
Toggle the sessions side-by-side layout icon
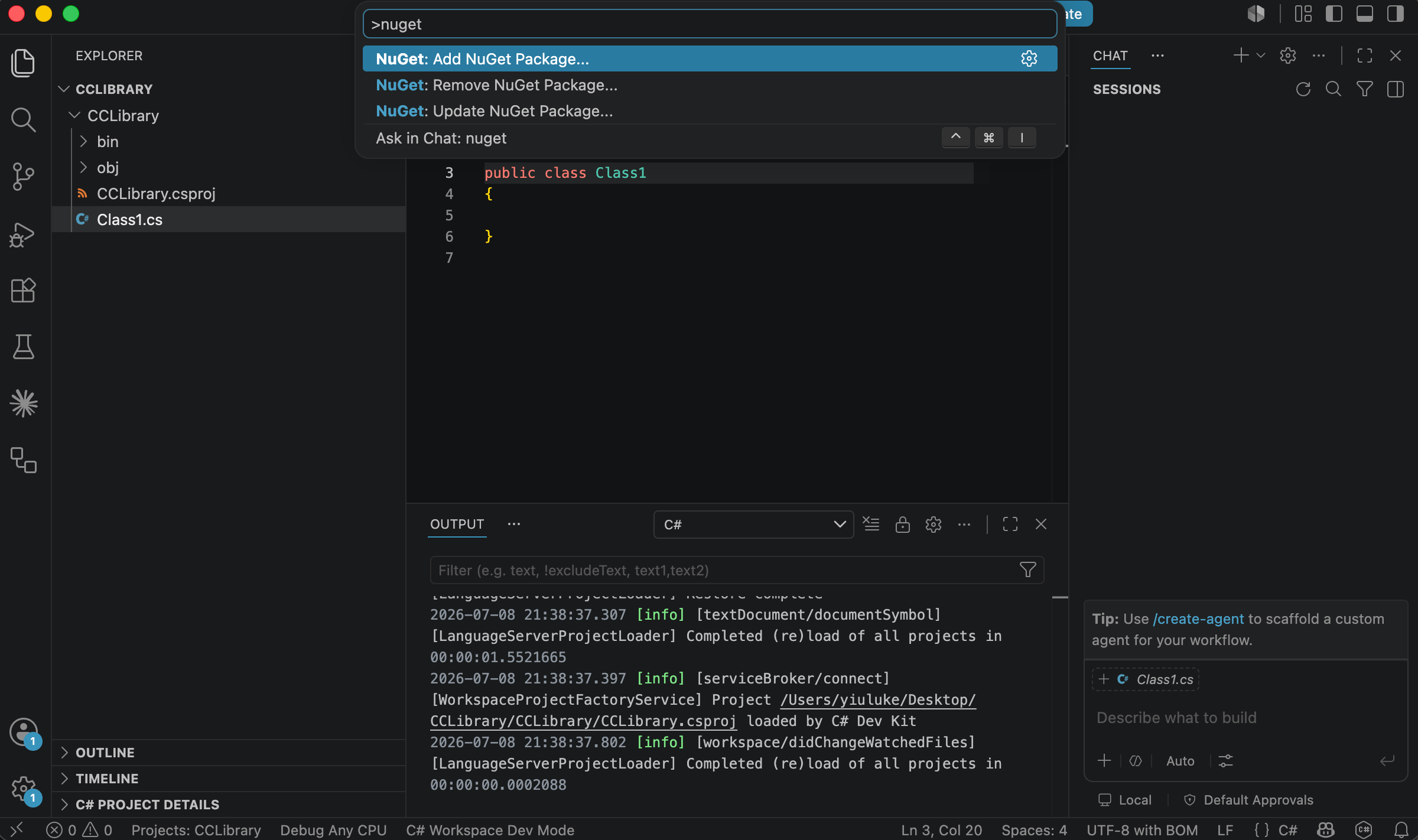point(1396,89)
